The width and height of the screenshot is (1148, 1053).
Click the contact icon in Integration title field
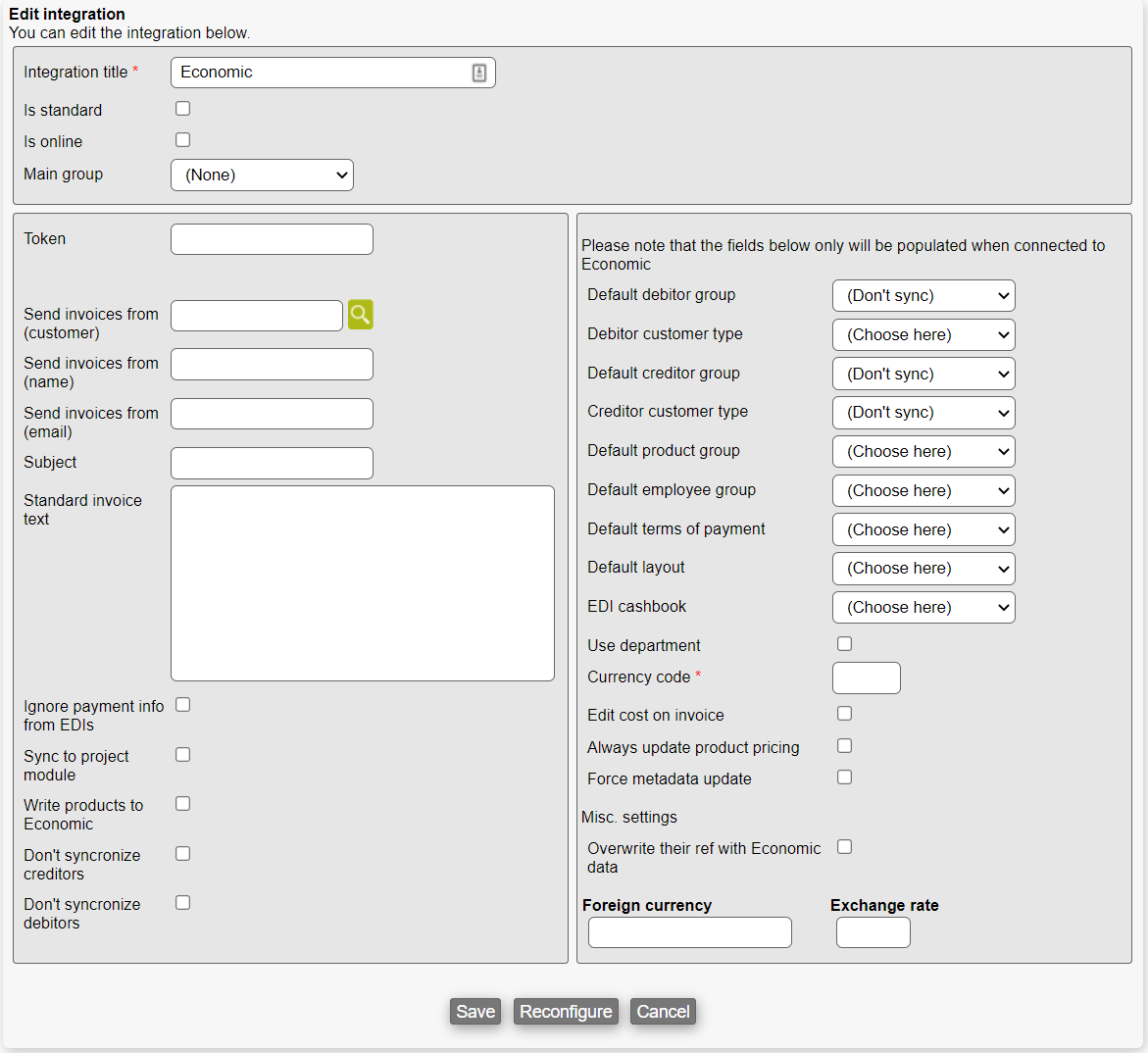478,73
